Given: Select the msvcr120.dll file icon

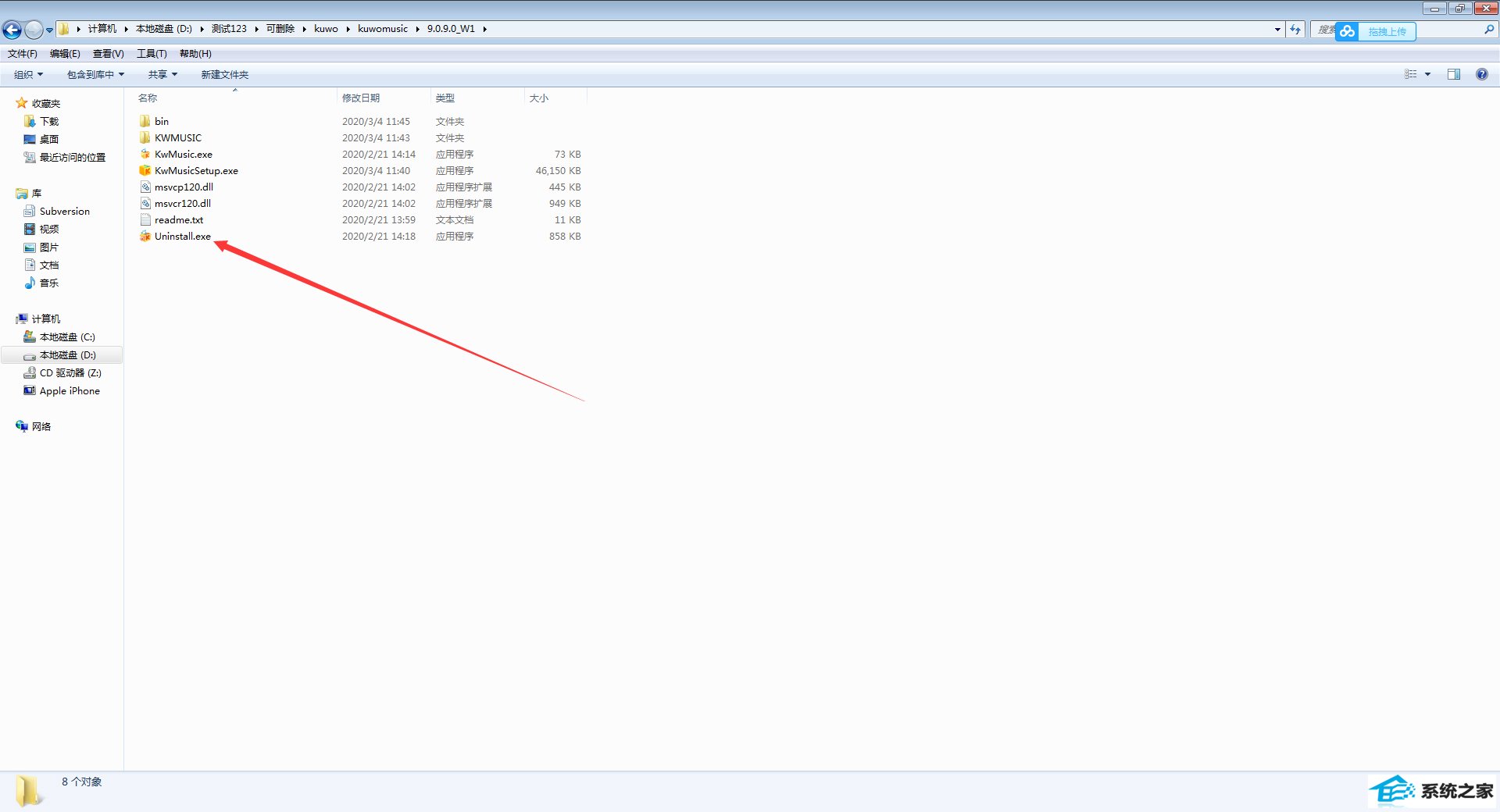Looking at the screenshot, I should 145,203.
